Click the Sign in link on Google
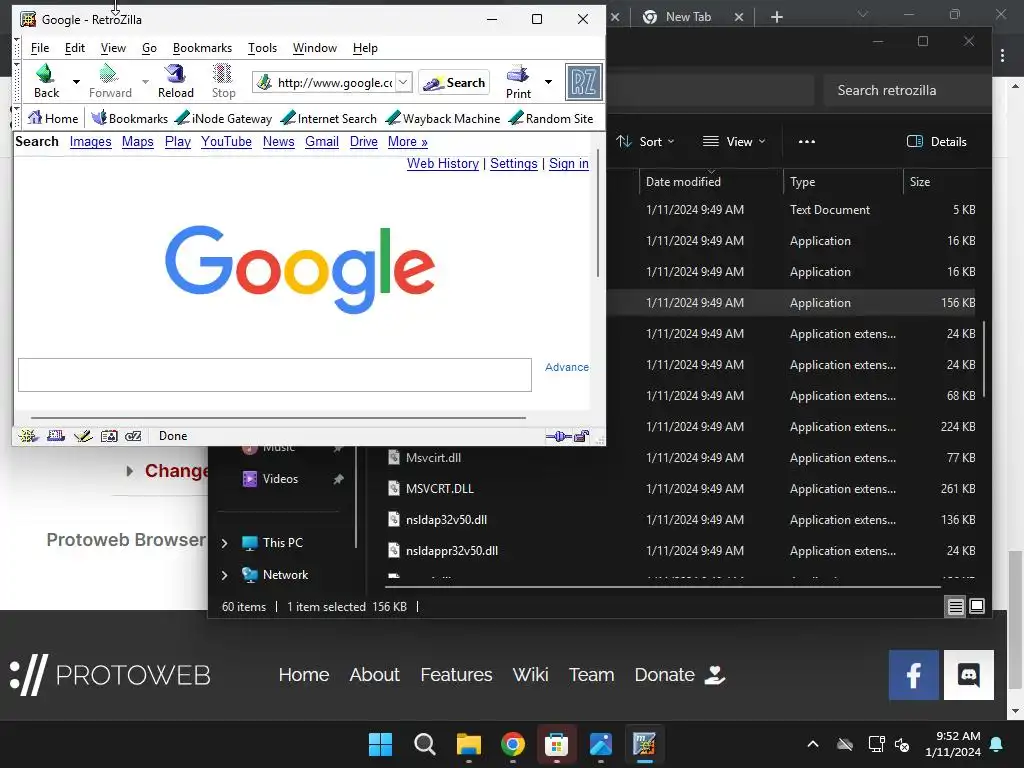Image resolution: width=1024 pixels, height=768 pixels. [569, 163]
